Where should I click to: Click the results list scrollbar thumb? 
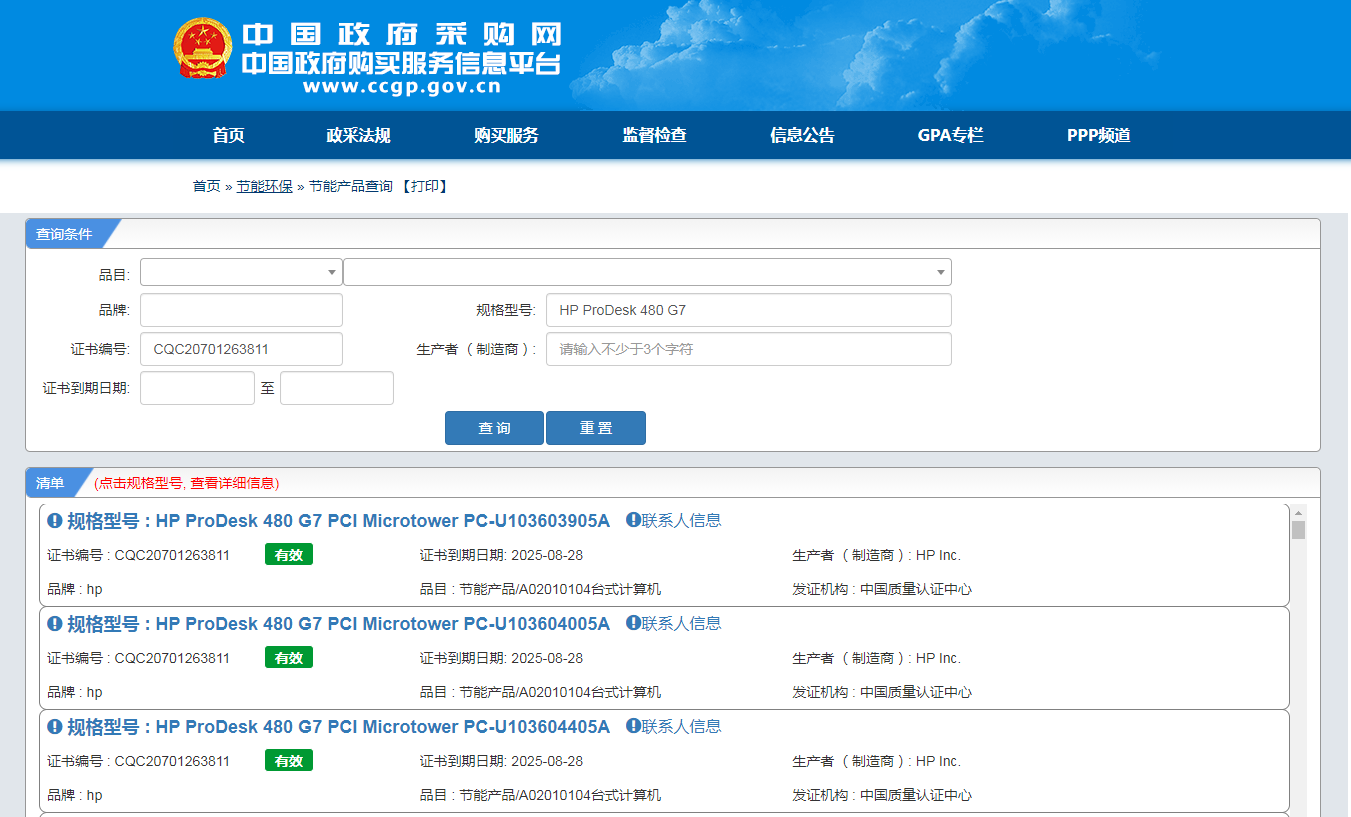(x=1298, y=530)
